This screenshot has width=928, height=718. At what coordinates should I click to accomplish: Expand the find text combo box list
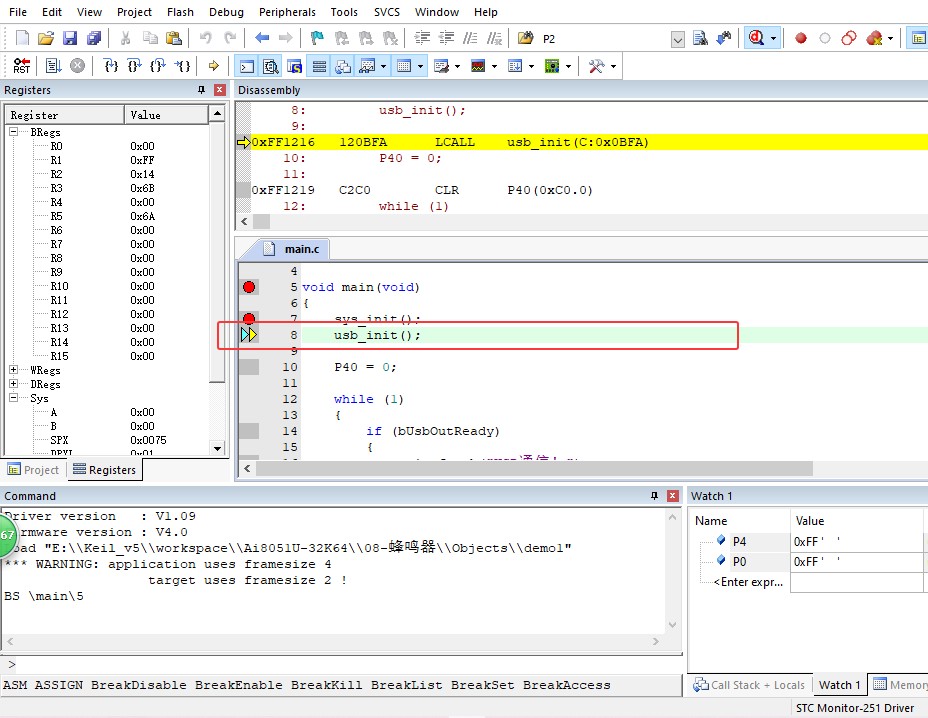tap(678, 40)
